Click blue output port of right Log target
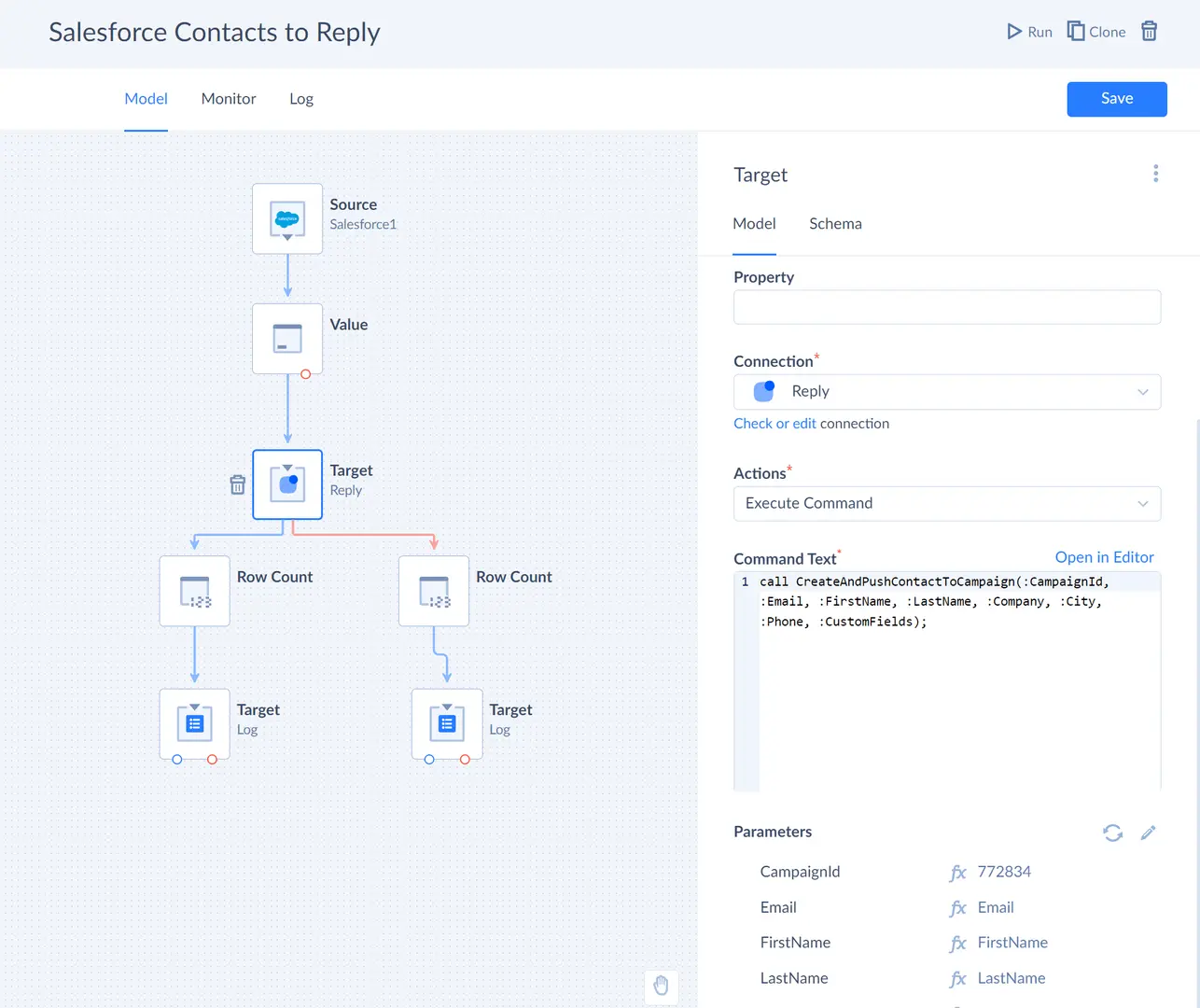The width and height of the screenshot is (1200, 1008). point(429,760)
